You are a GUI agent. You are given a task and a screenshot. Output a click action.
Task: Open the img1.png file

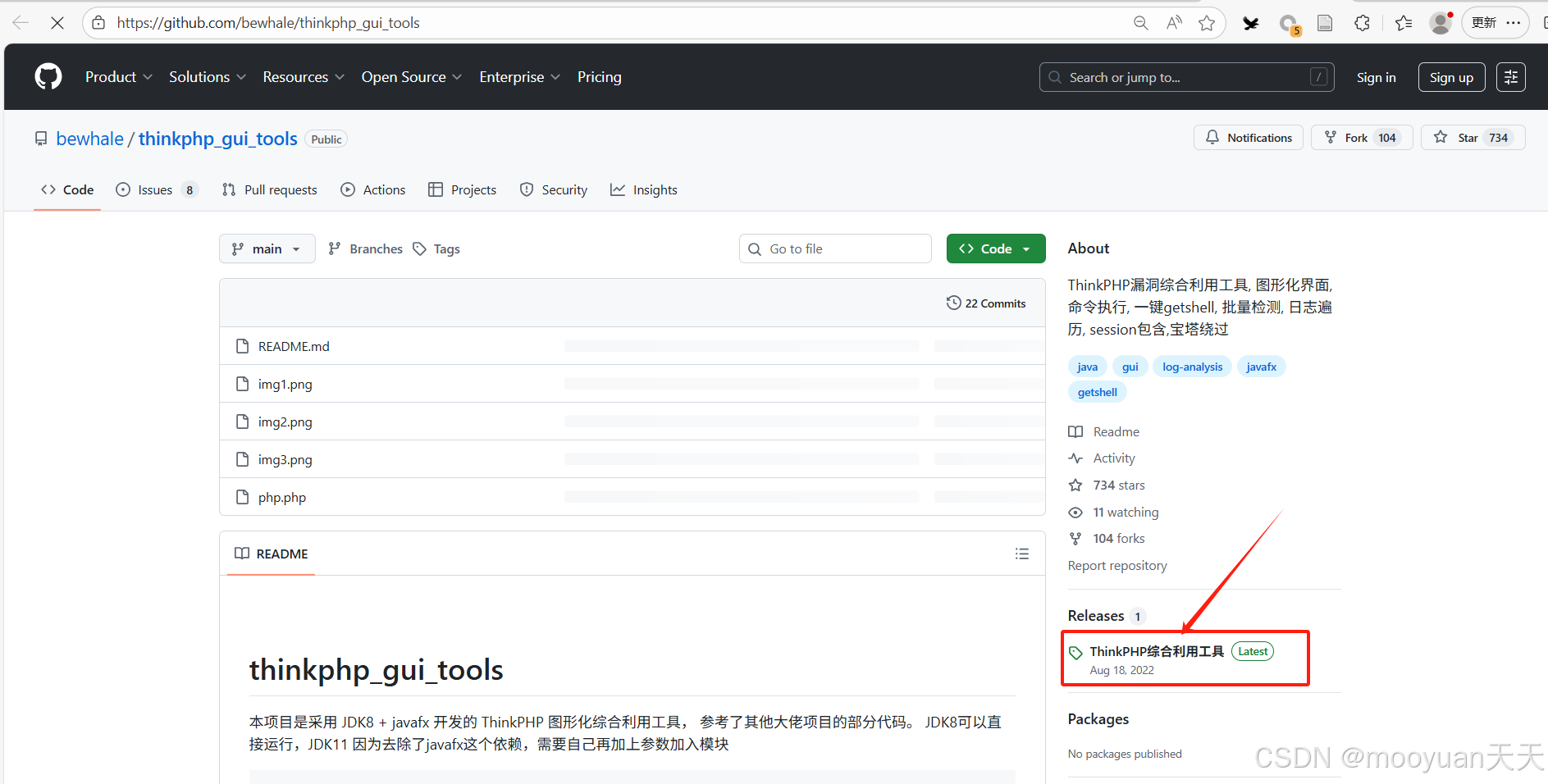tap(285, 384)
